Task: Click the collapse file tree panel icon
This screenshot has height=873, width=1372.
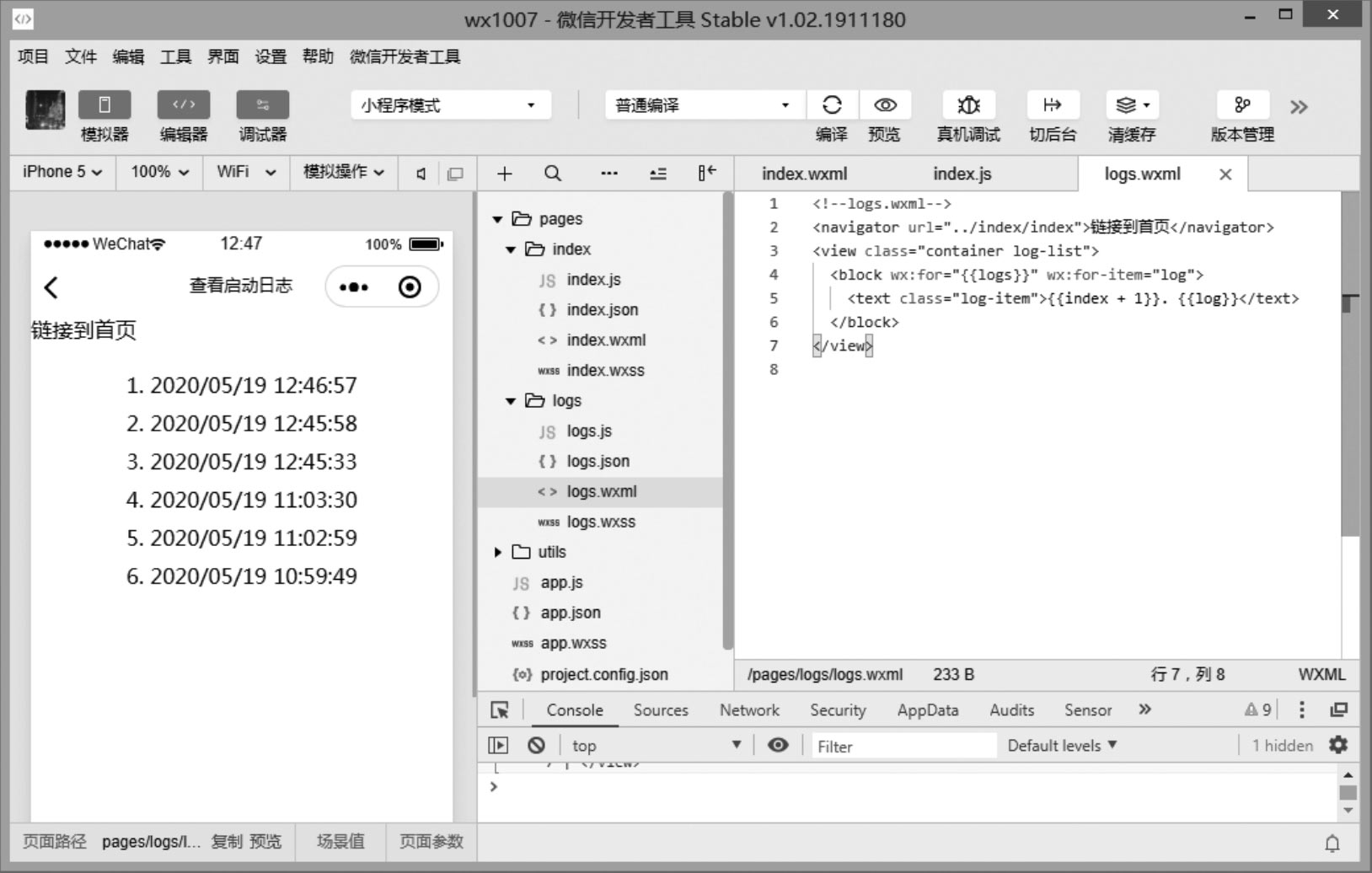Action: (707, 173)
